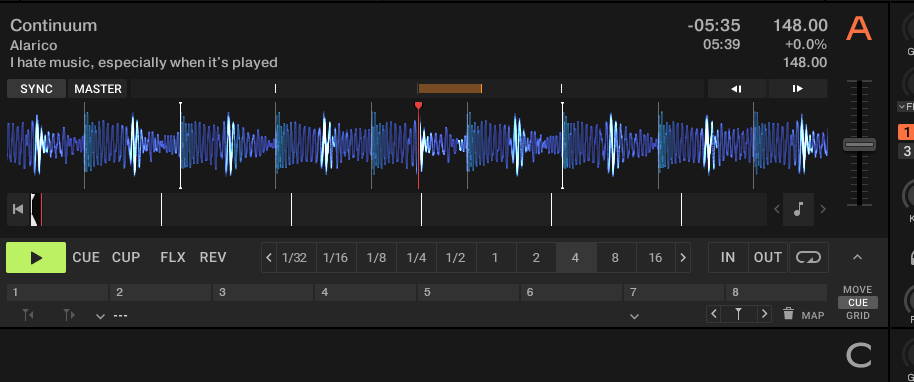The image size is (914, 382).
Task: Click the CUE transport button
Action: click(86, 258)
